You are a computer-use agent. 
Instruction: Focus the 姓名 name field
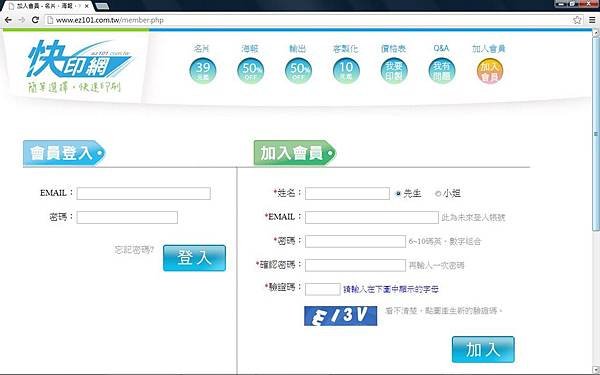tap(347, 193)
